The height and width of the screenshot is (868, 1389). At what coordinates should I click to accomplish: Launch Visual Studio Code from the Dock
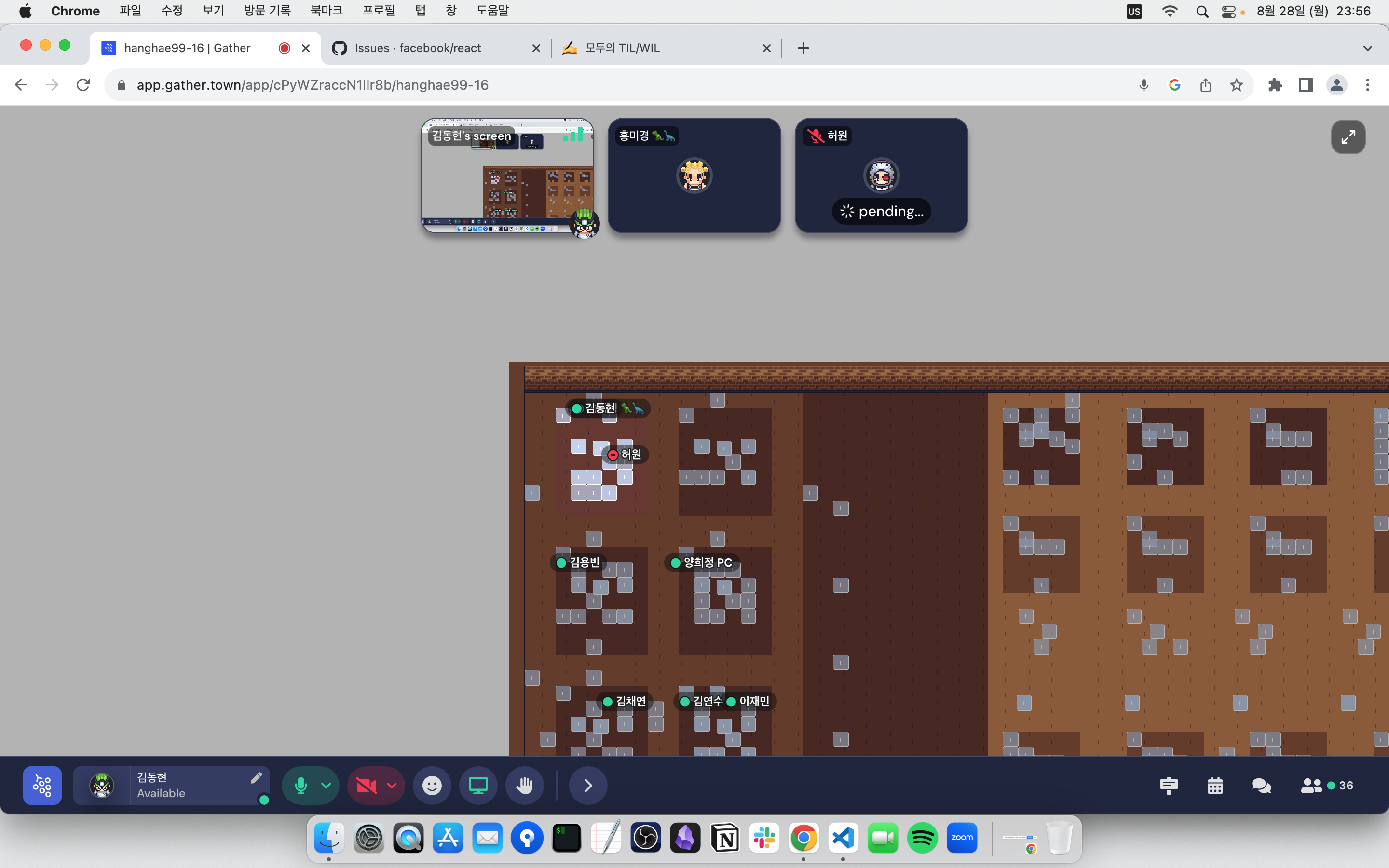(x=843, y=838)
